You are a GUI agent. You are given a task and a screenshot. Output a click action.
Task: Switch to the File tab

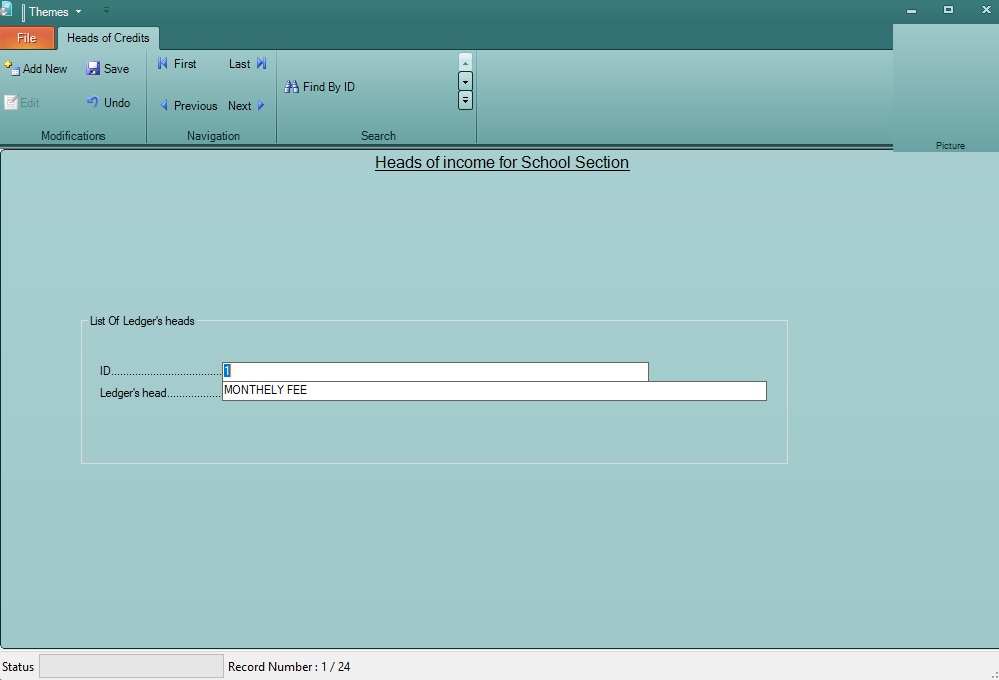[27, 37]
